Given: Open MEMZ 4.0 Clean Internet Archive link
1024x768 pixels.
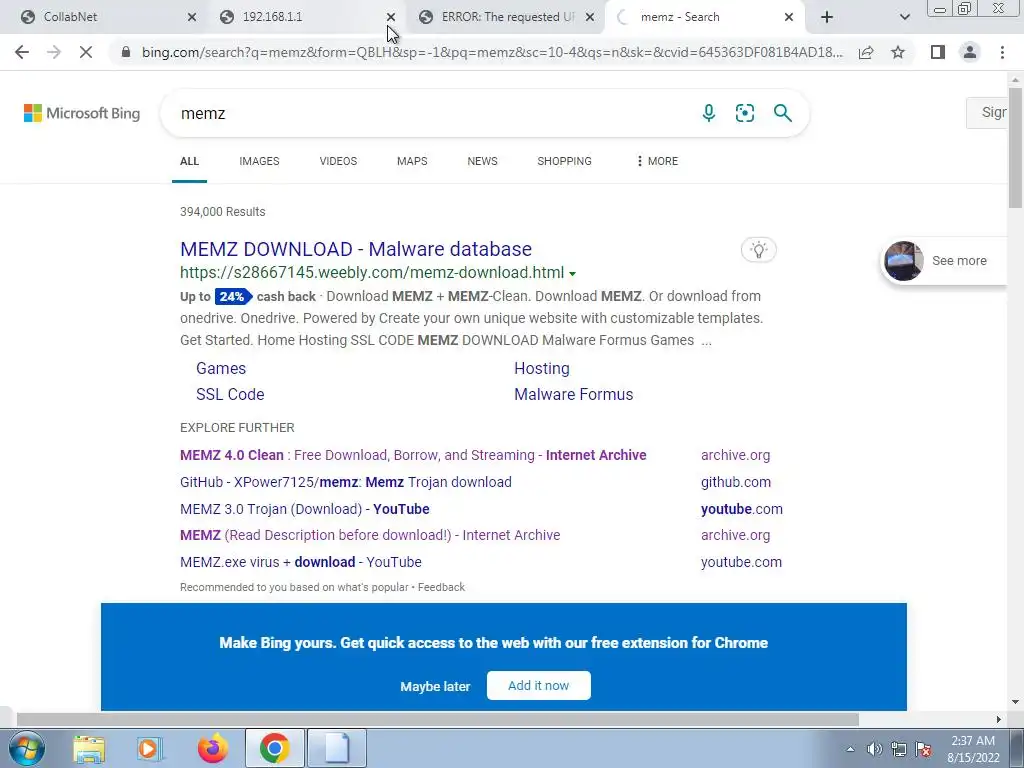Looking at the screenshot, I should (413, 455).
